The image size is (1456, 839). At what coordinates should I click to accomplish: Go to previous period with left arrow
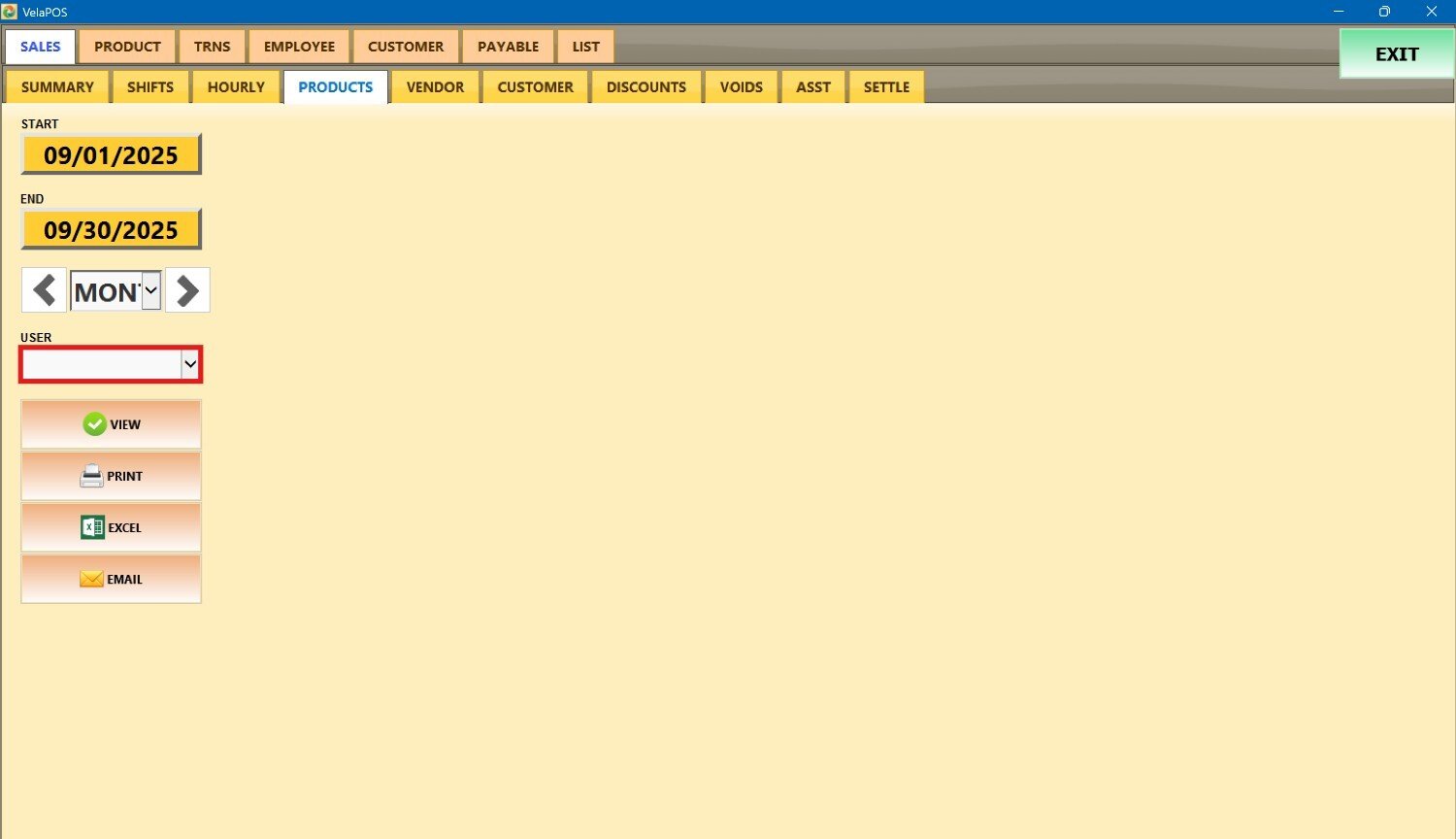point(44,290)
